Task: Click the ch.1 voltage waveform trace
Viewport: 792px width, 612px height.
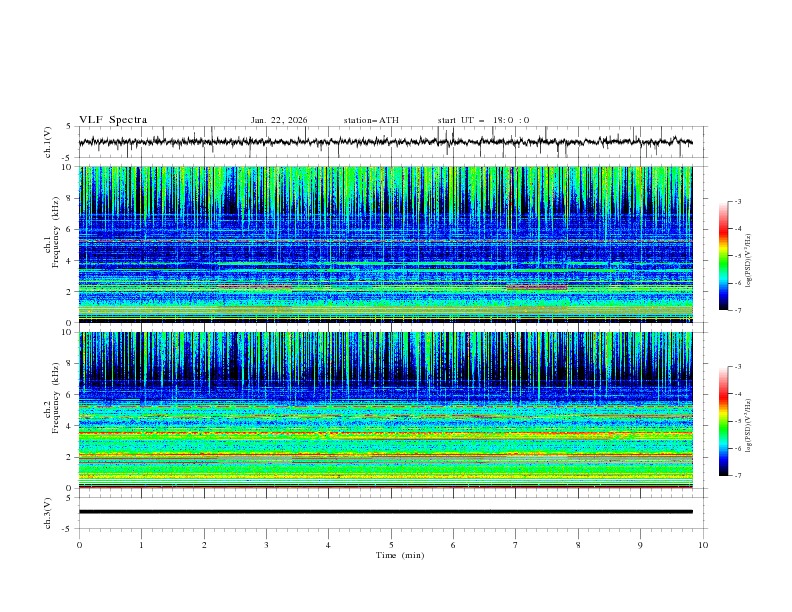Action: [x=385, y=142]
